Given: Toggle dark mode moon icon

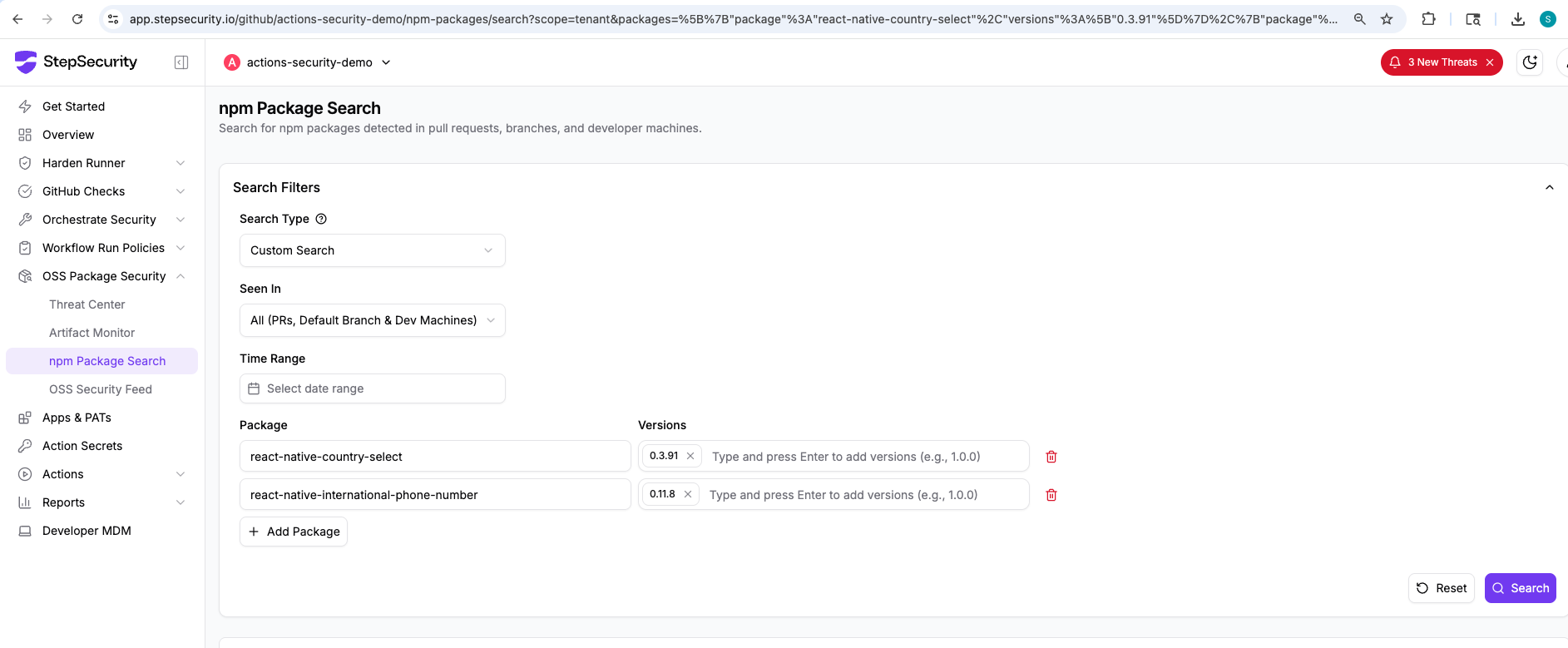Looking at the screenshot, I should point(1530,62).
